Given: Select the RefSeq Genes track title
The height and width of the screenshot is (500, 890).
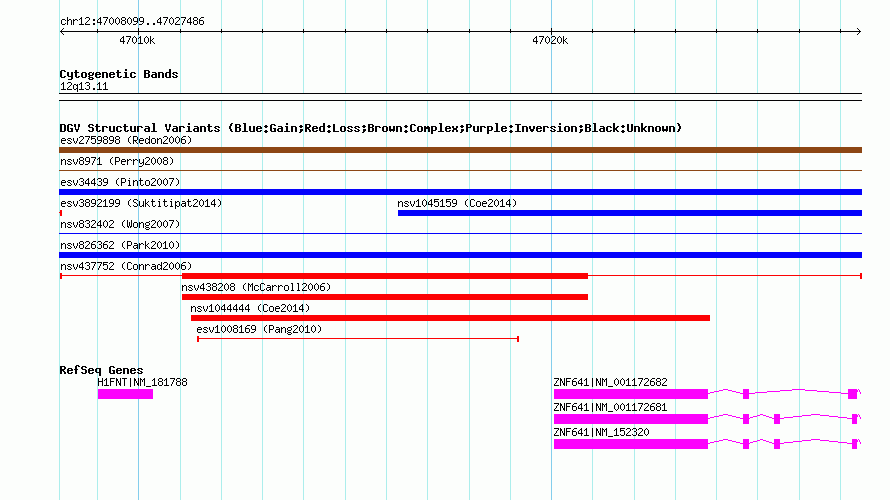Looking at the screenshot, I should (101, 370).
